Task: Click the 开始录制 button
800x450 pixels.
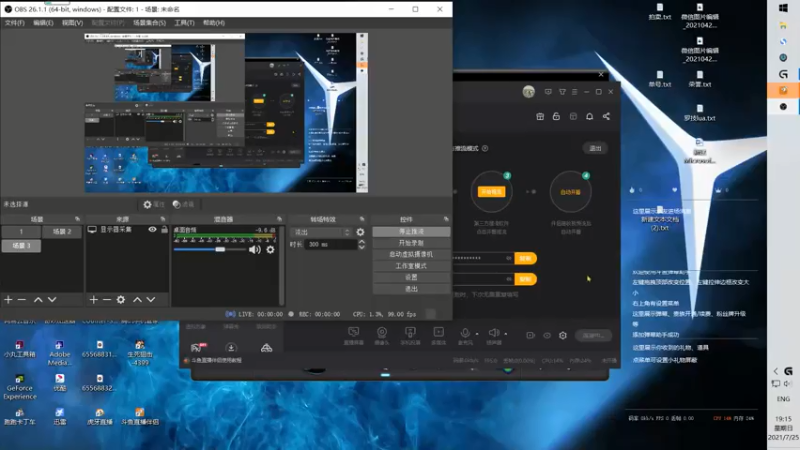Action: tap(411, 243)
